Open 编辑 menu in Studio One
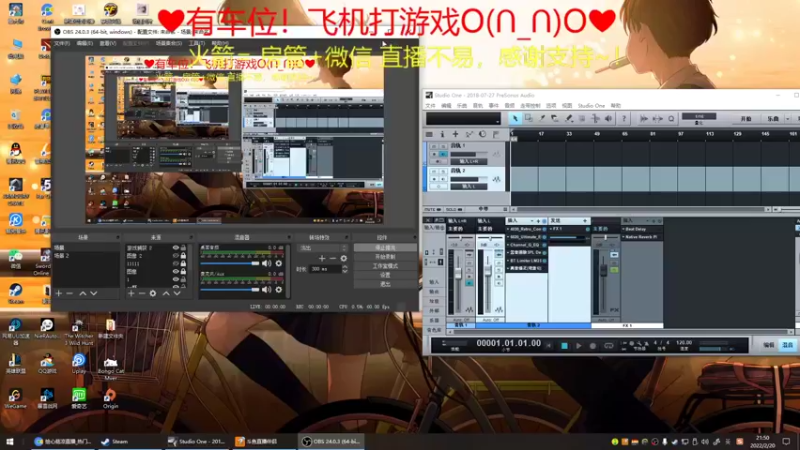 coord(446,106)
